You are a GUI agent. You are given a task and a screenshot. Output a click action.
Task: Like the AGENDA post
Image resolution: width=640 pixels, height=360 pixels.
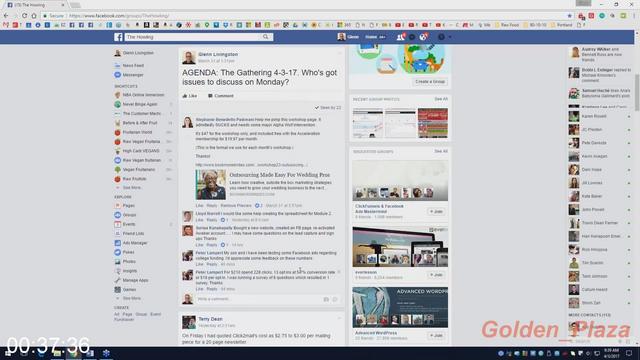click(190, 96)
